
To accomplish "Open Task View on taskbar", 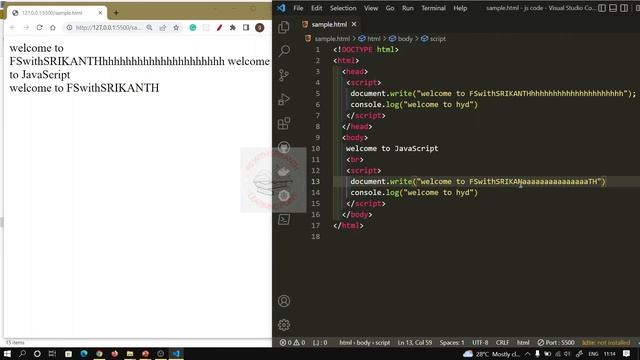I will tap(52, 353).
